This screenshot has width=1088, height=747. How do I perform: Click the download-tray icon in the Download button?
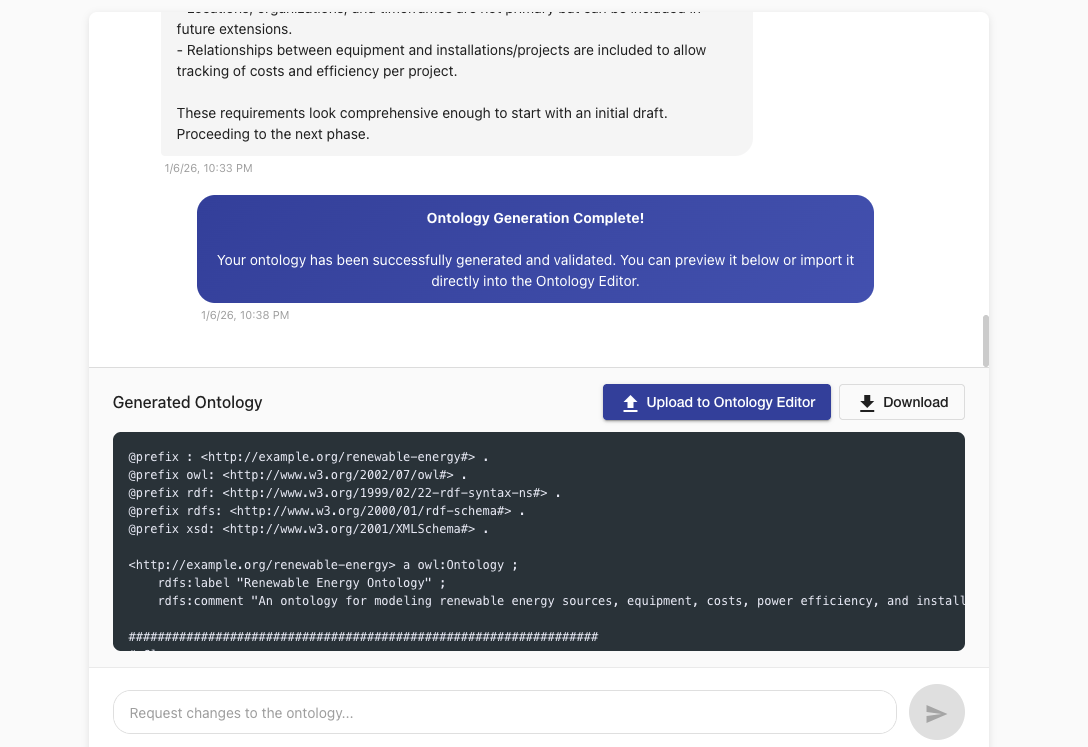tap(866, 402)
